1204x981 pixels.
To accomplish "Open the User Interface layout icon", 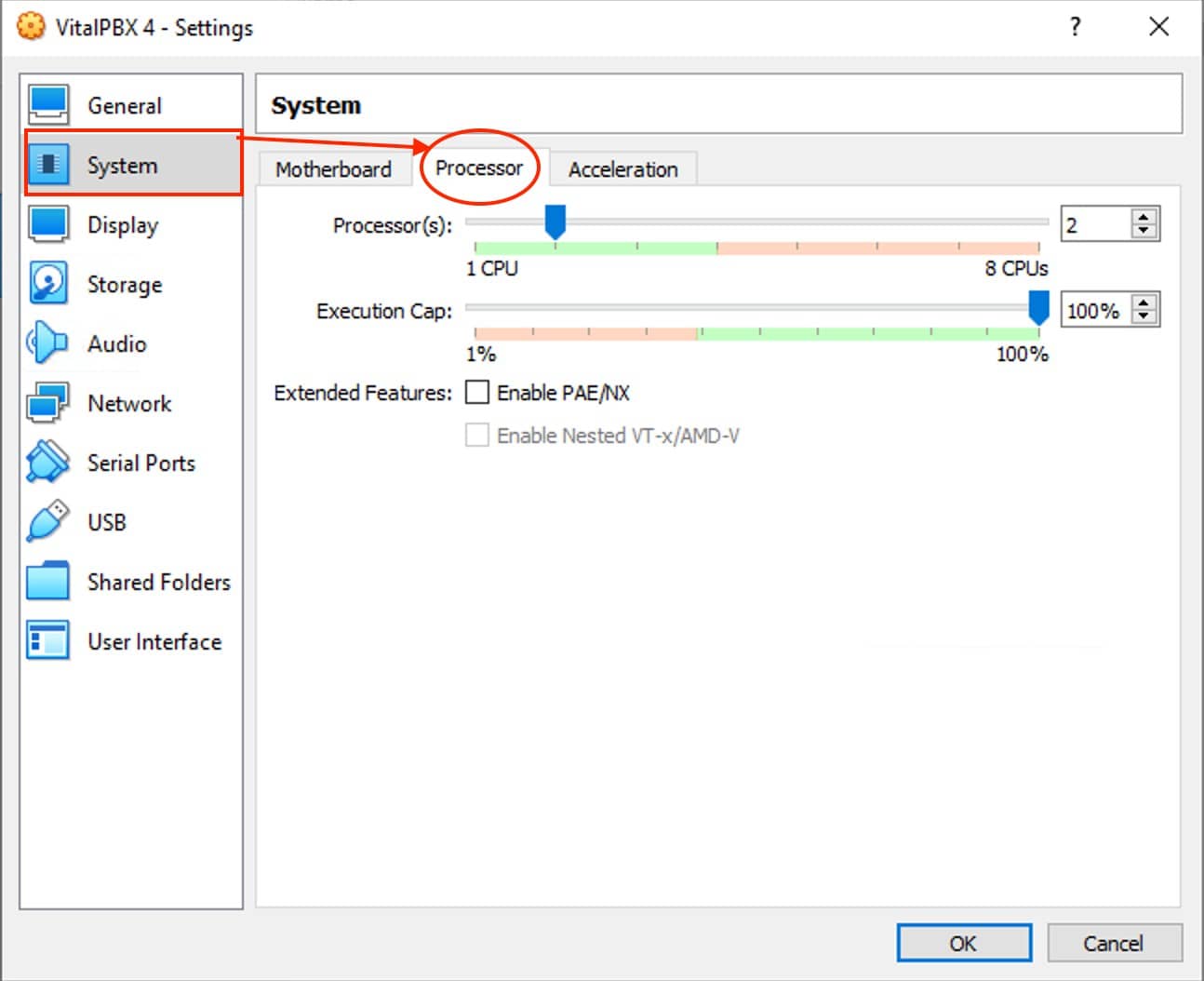I will coord(48,641).
